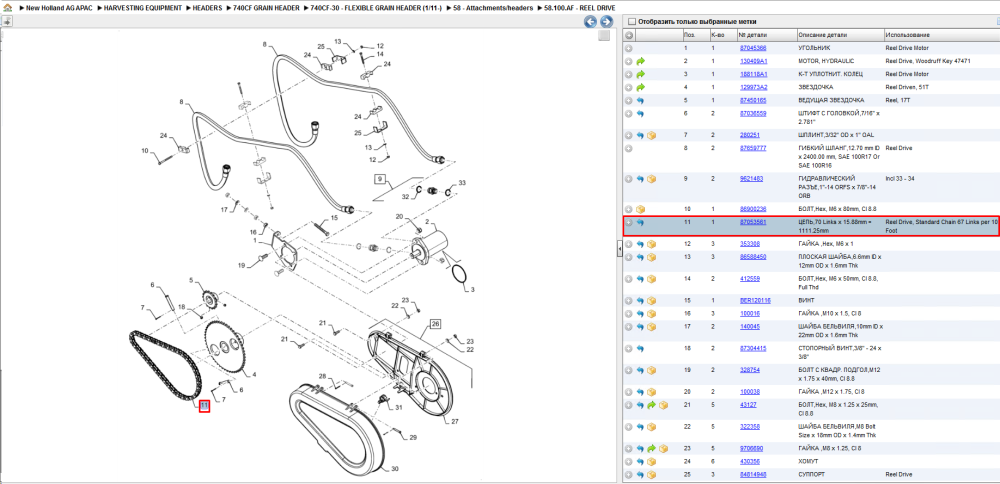Image resolution: width=1000 pixels, height=484 pixels.
Task: Select callout 3 near the O-ring
Action: (x=473, y=290)
